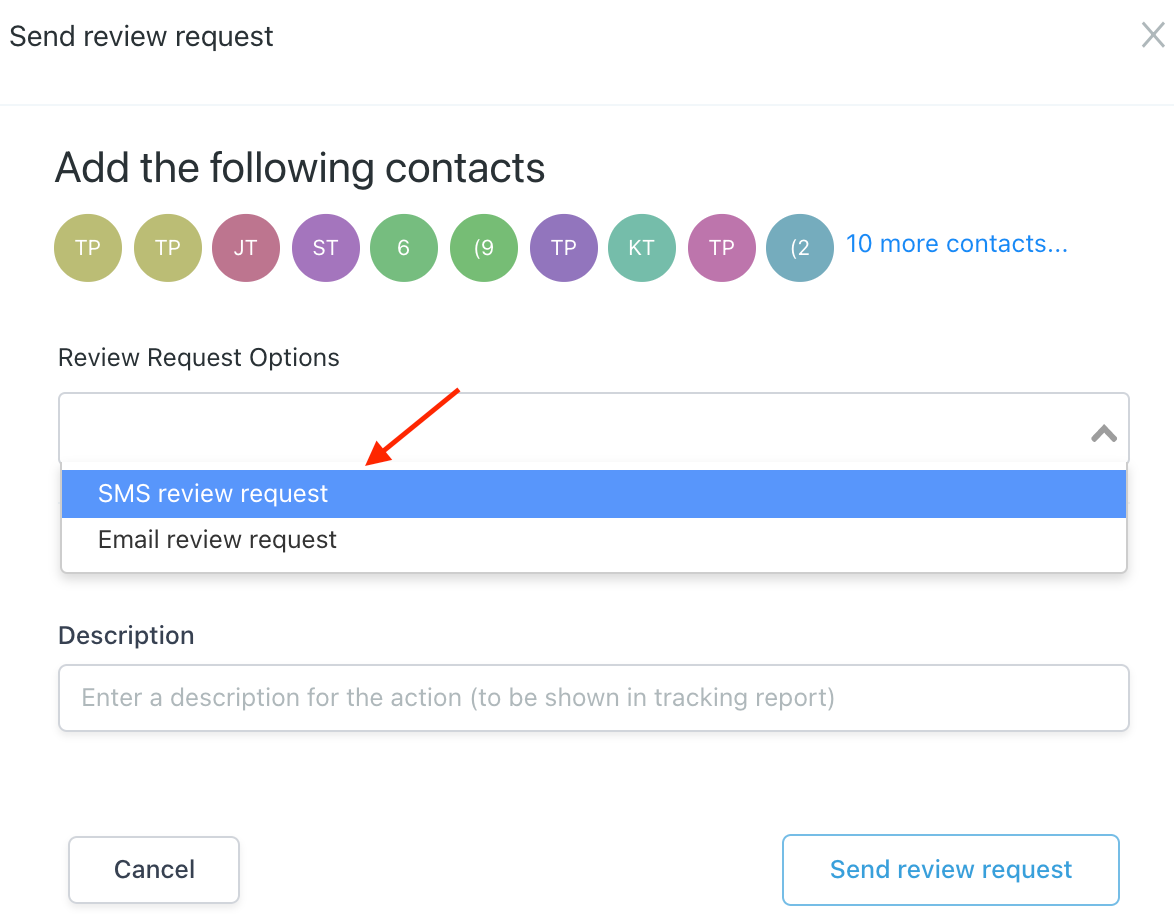Viewport: 1174px width, 914px height.
Task: Select the JT contact avatar
Action: point(246,248)
